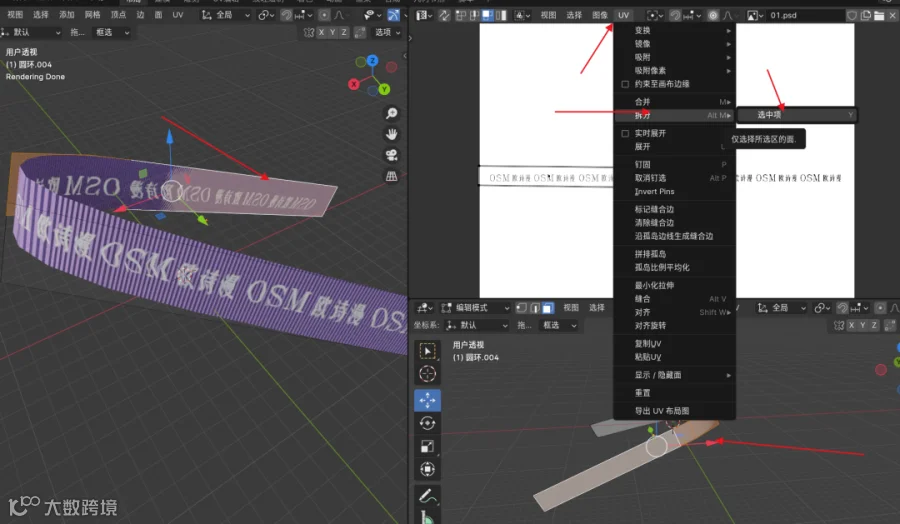Click the zoom magnifier viewport icon
This screenshot has width=900, height=524.
(x=391, y=114)
